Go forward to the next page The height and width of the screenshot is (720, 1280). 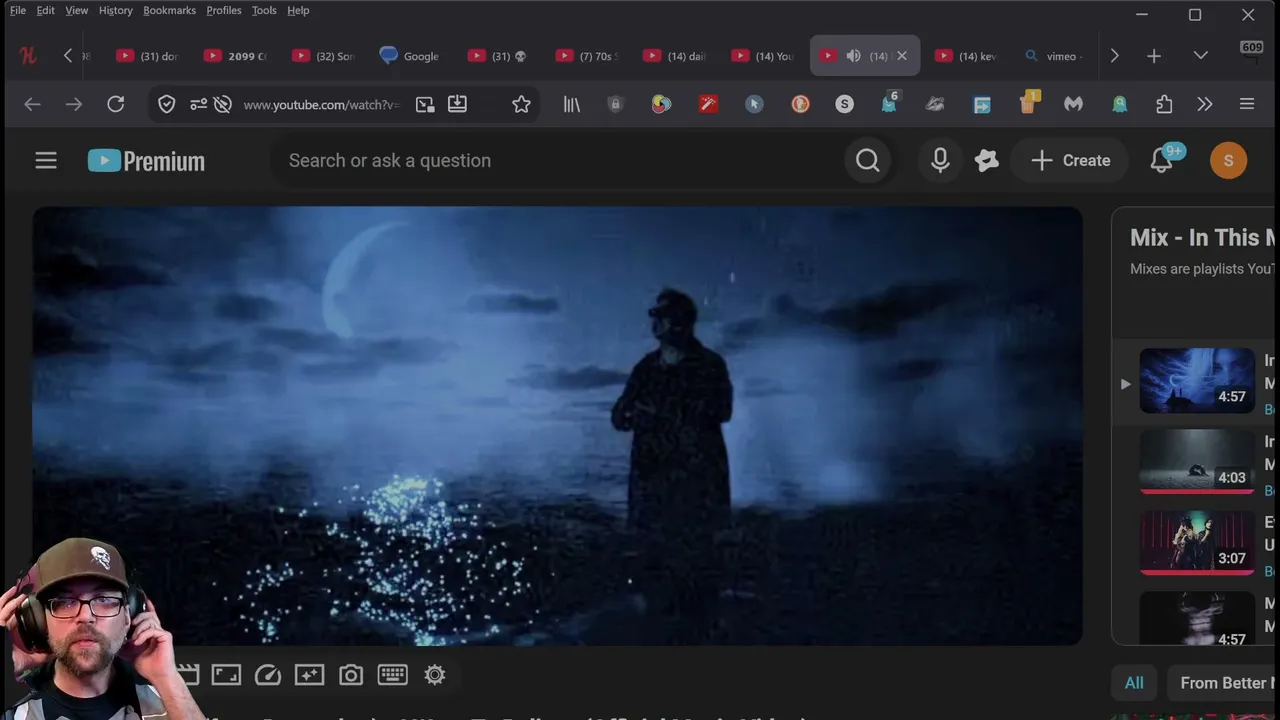click(x=74, y=104)
